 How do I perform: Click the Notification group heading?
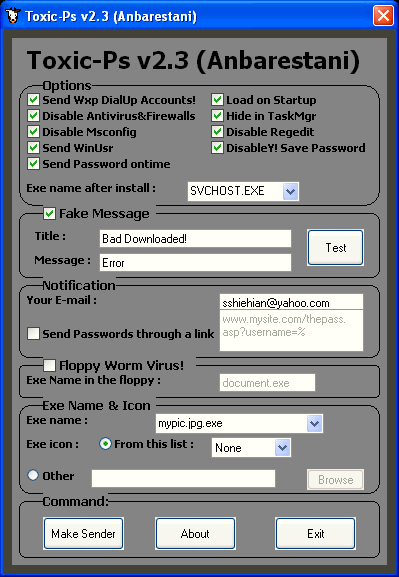79,285
